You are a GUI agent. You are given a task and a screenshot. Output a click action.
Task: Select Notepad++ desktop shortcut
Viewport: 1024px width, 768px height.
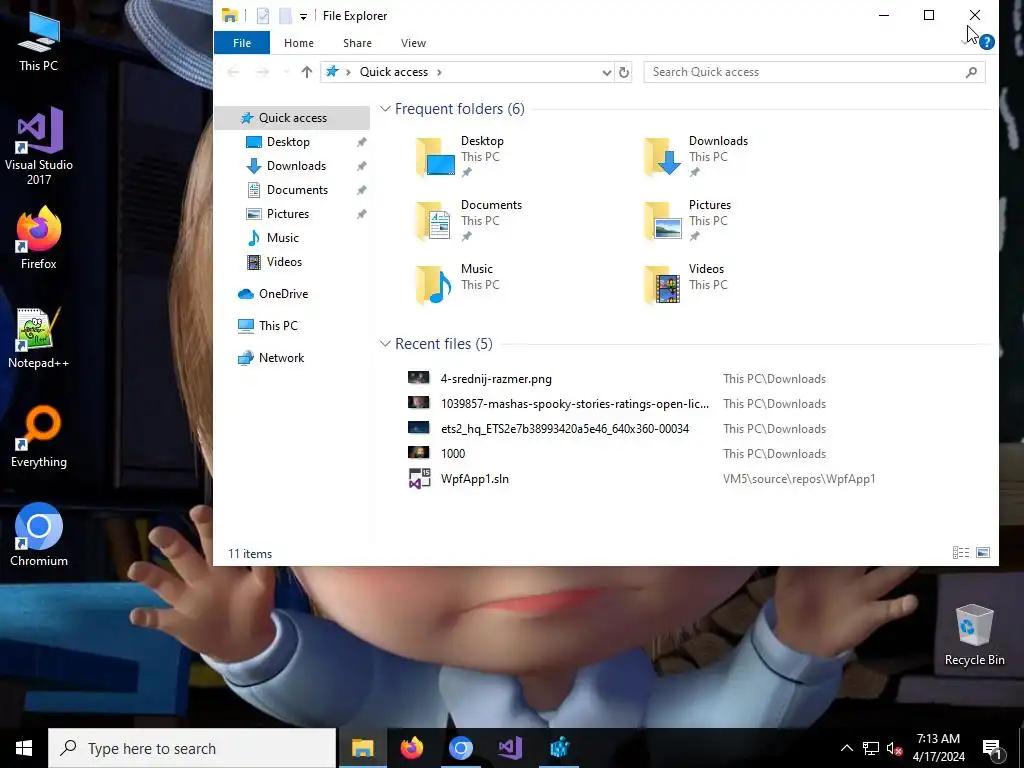(39, 338)
